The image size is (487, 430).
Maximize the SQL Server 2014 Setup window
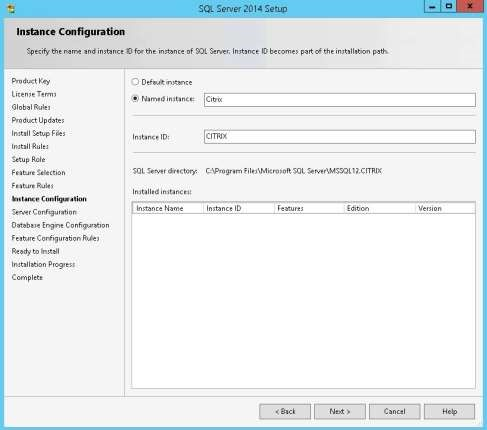coord(449,7)
